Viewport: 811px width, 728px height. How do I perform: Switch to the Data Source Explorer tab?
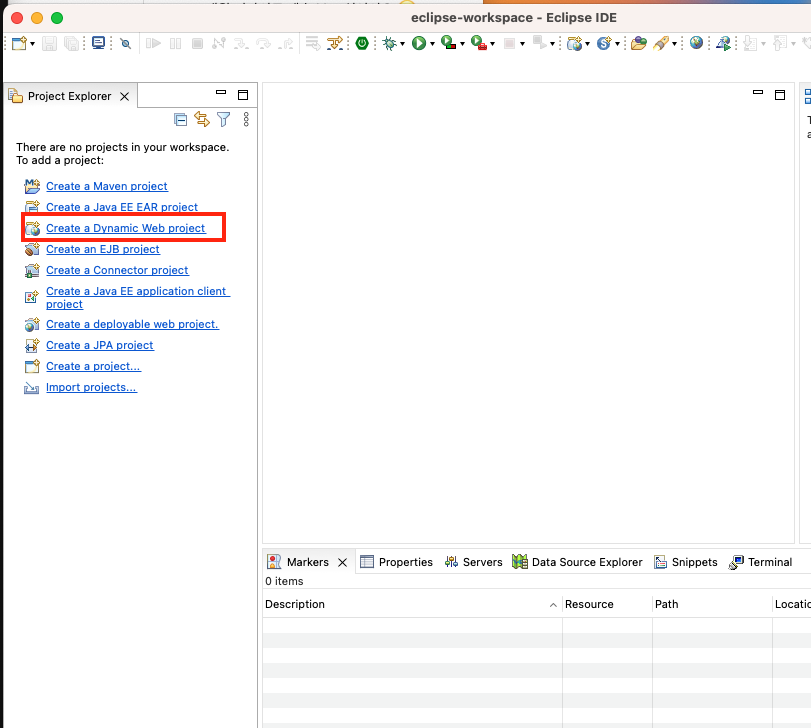tap(577, 562)
